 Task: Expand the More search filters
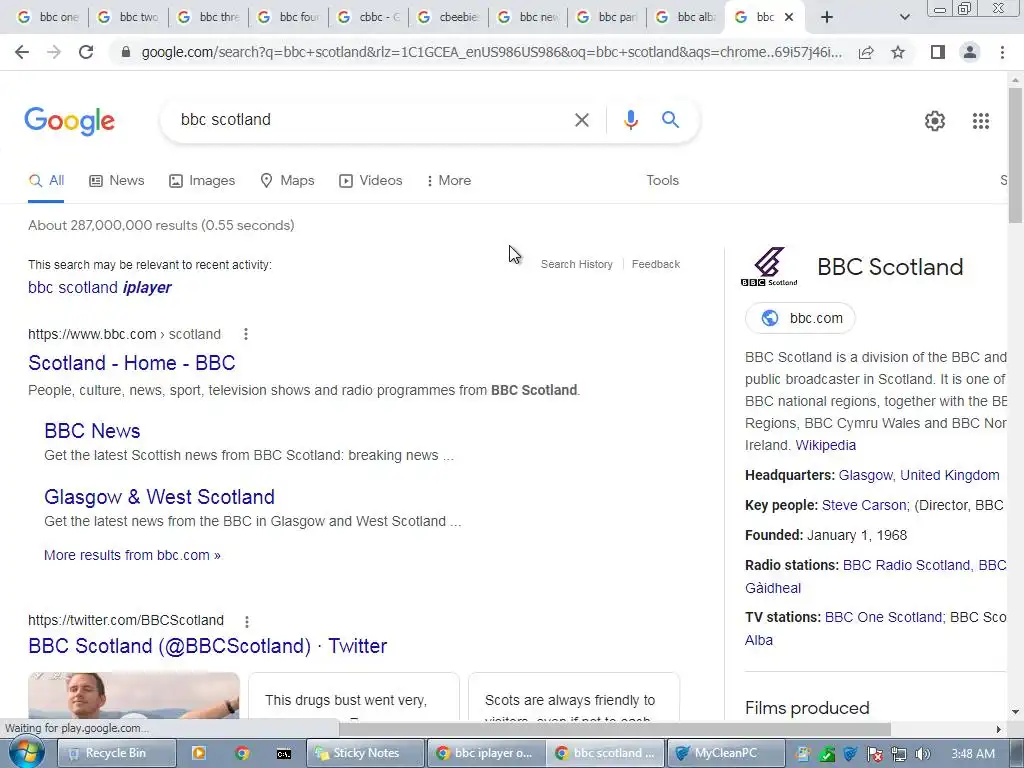pos(448,181)
